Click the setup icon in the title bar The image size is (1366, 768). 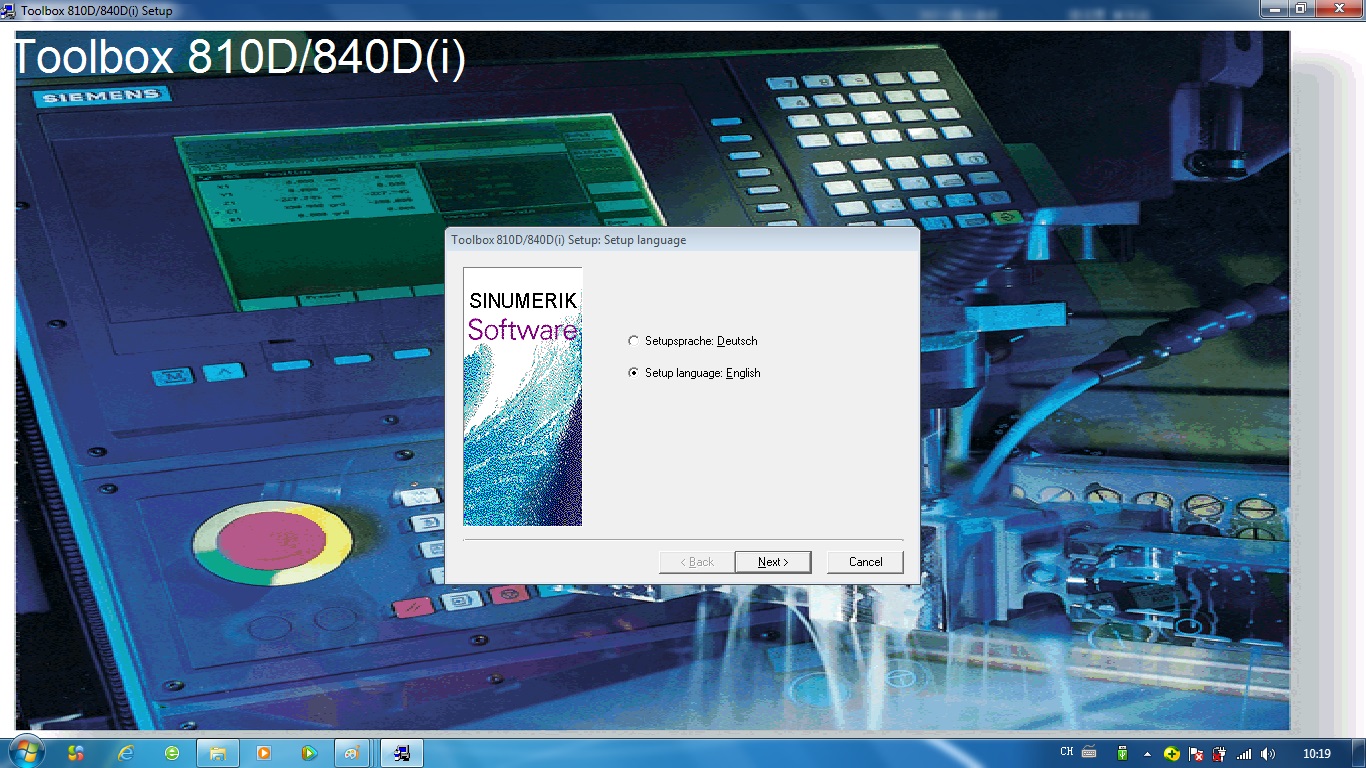pos(10,10)
